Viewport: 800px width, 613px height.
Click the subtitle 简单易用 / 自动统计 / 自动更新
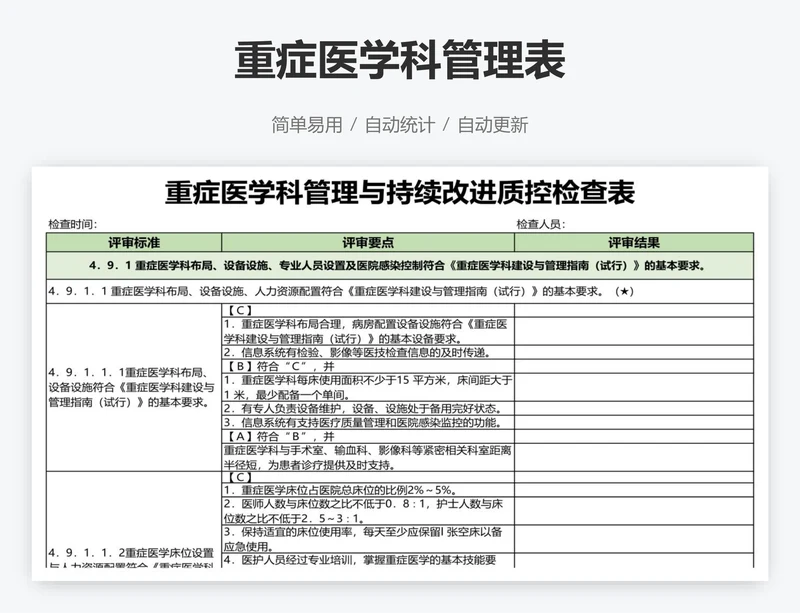pos(399,125)
